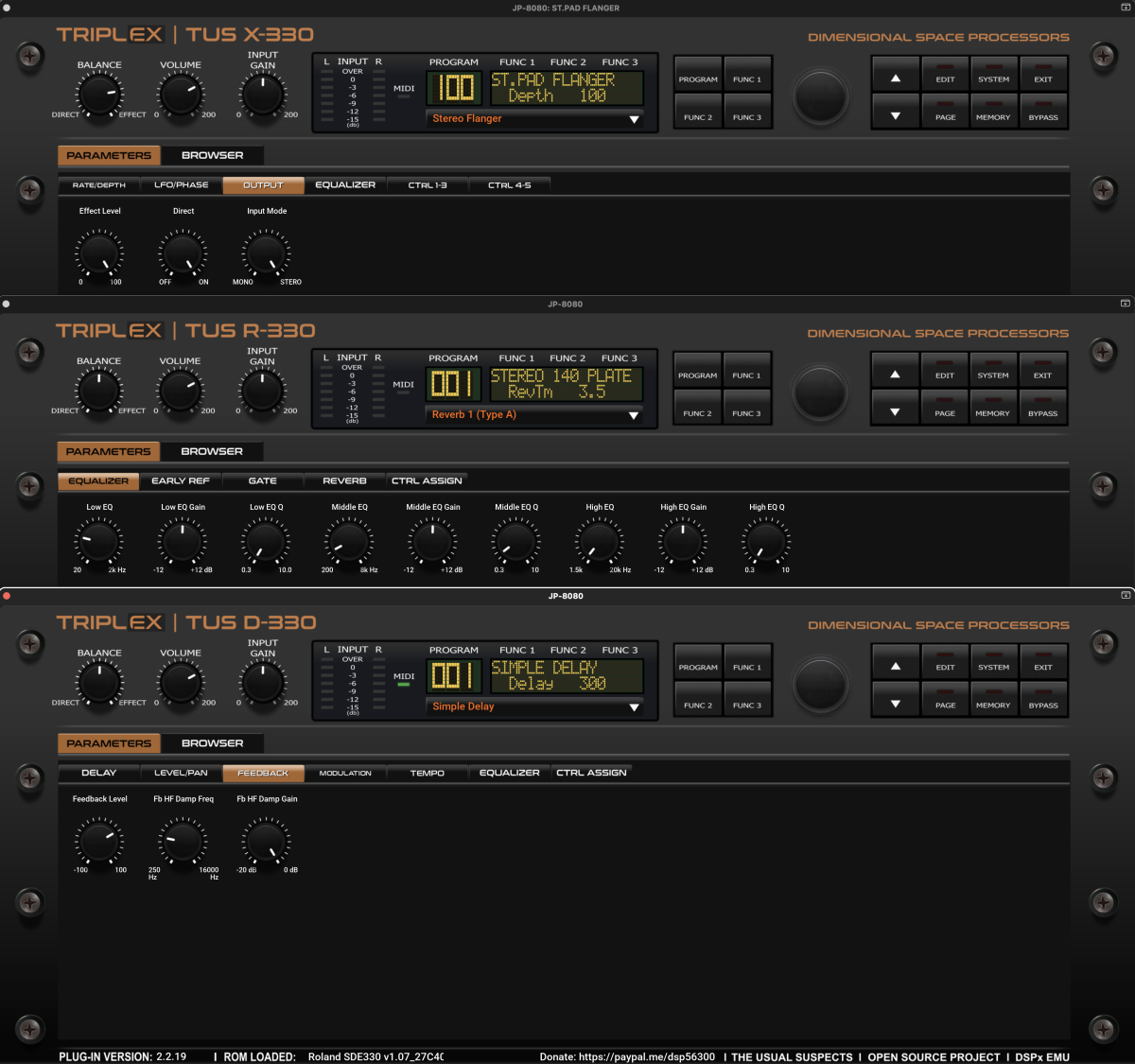Toggle the EDIT button on D-330
1135x1064 pixels.
[945, 662]
